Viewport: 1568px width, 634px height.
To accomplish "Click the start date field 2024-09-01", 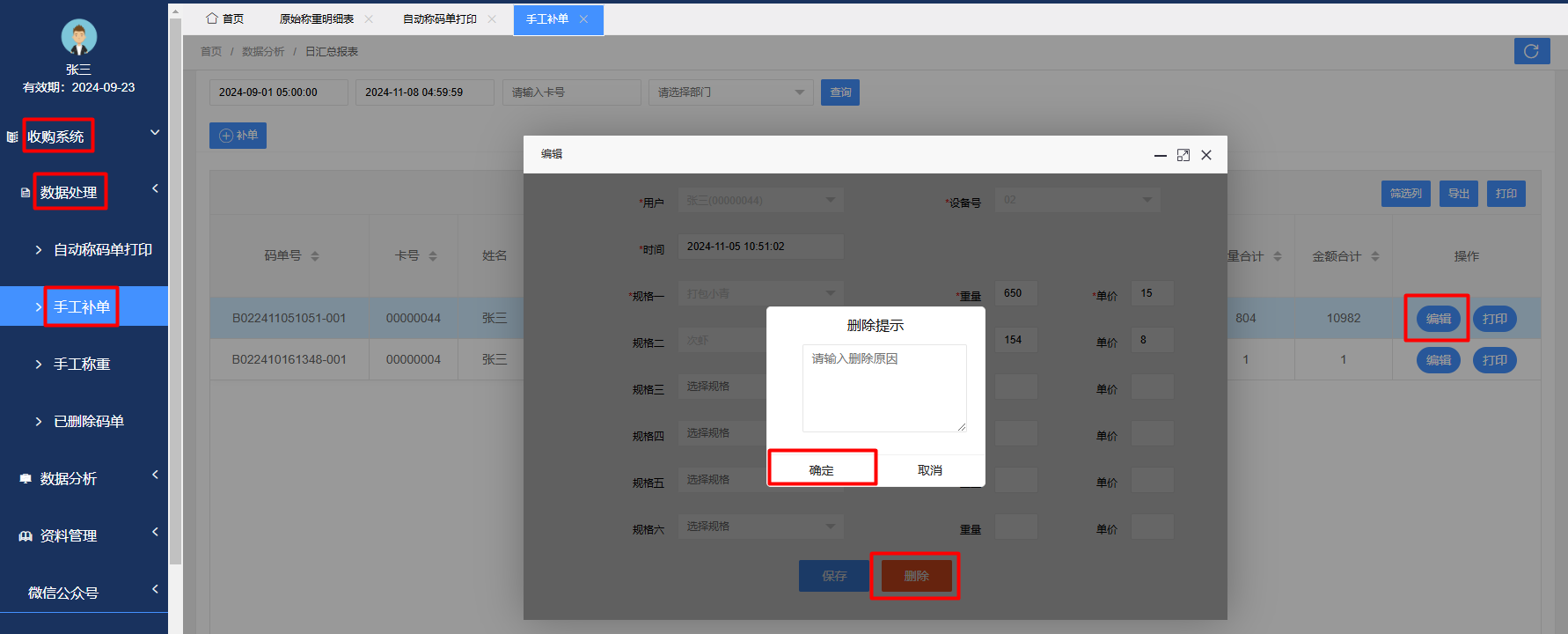I will 279,92.
